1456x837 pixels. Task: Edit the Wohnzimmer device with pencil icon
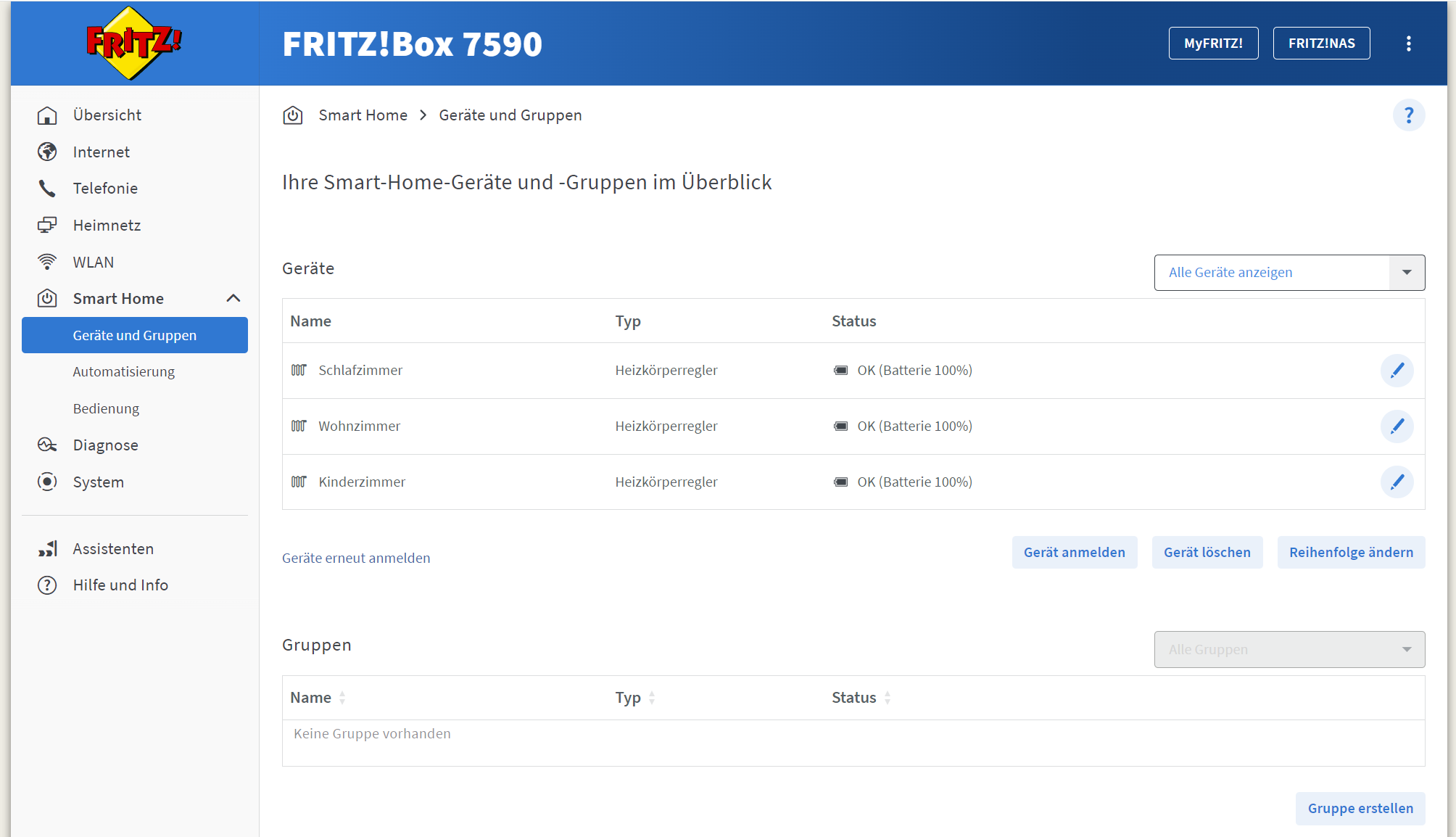click(1397, 426)
